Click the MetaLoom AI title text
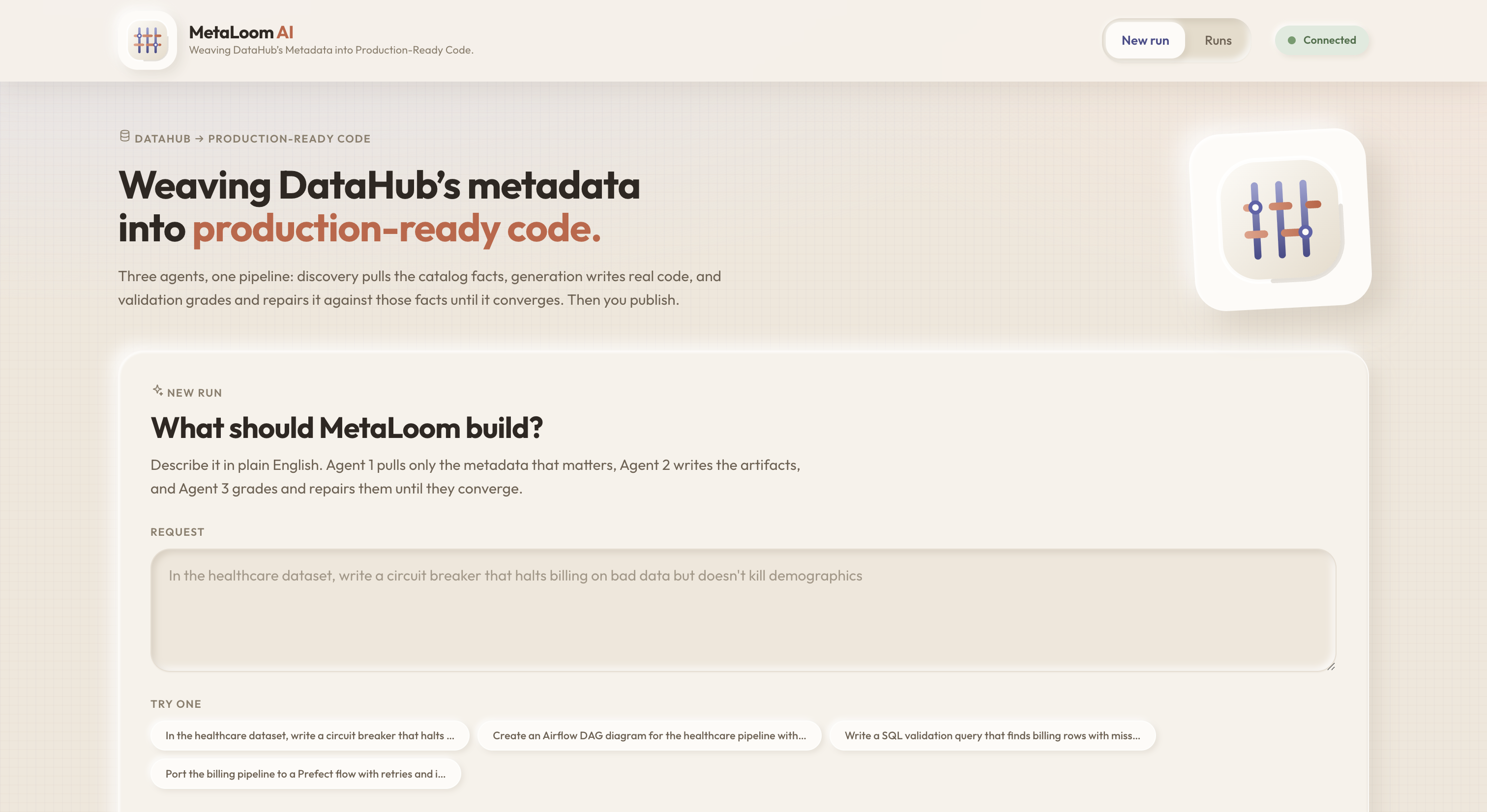The height and width of the screenshot is (812, 1487). pos(241,32)
